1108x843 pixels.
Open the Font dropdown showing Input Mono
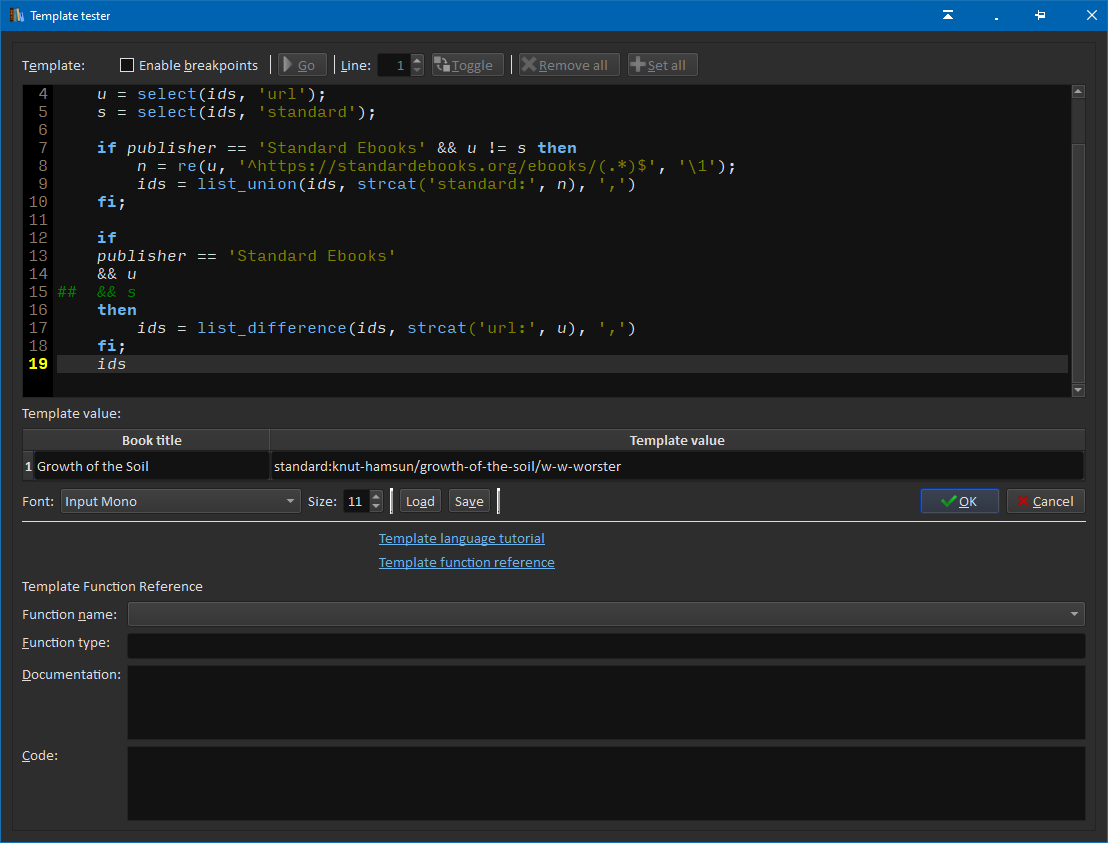[180, 501]
